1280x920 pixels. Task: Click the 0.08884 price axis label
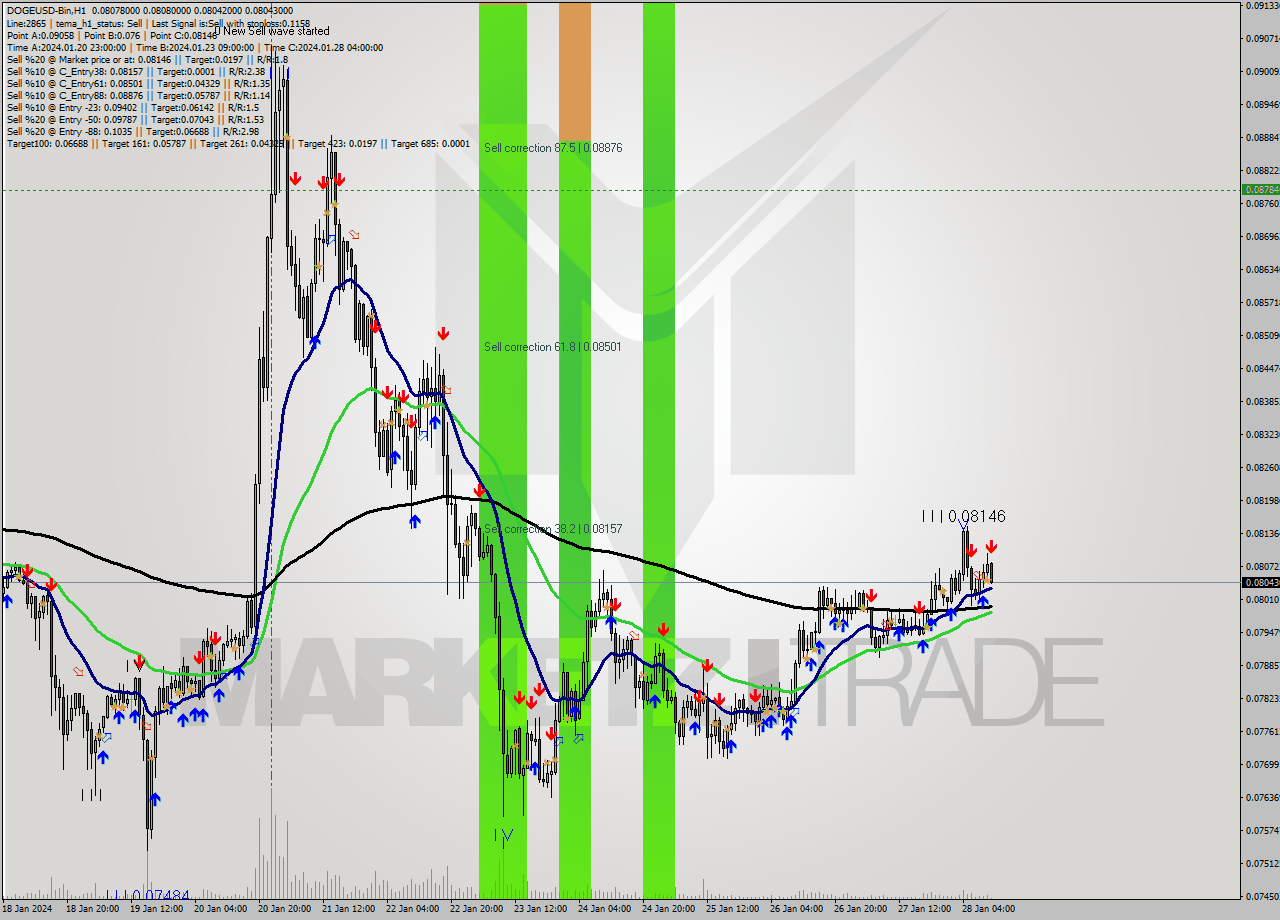(x=1261, y=137)
